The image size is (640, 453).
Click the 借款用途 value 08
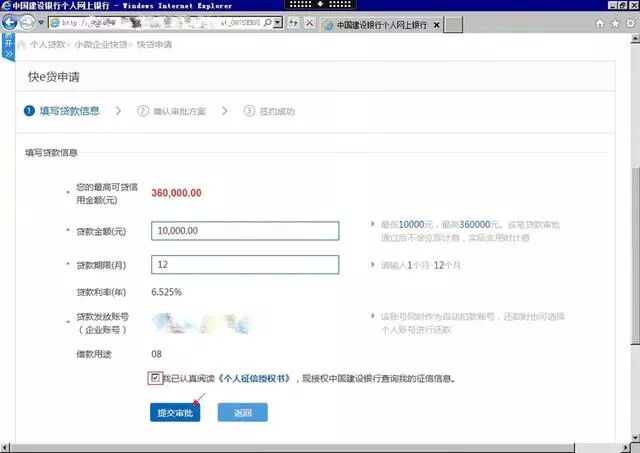click(x=156, y=354)
